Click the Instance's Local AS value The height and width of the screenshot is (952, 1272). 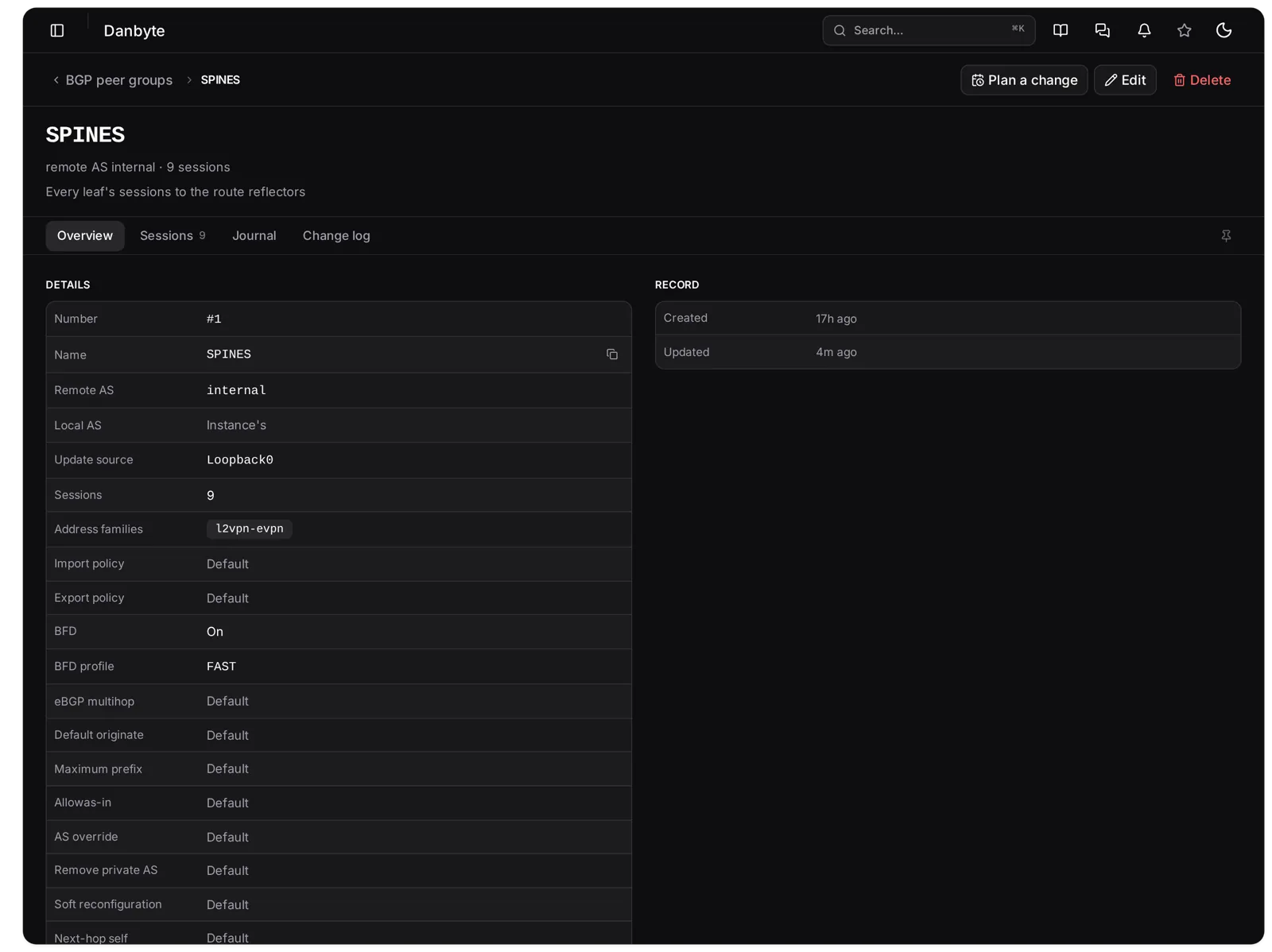(236, 425)
